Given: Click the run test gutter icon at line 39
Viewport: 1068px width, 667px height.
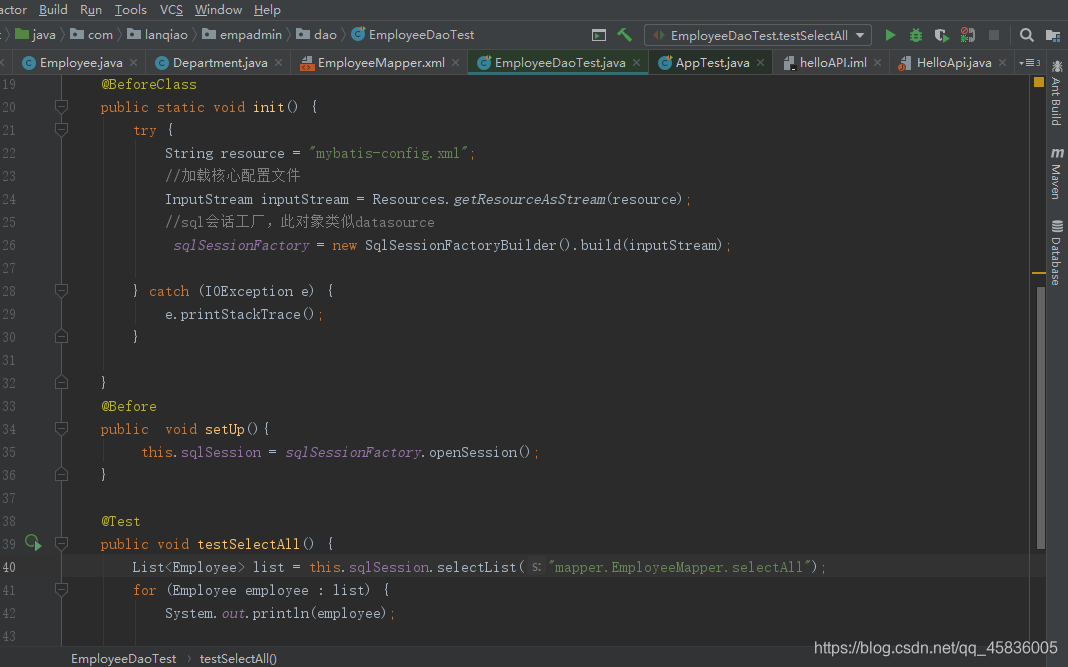Looking at the screenshot, I should [x=33, y=543].
